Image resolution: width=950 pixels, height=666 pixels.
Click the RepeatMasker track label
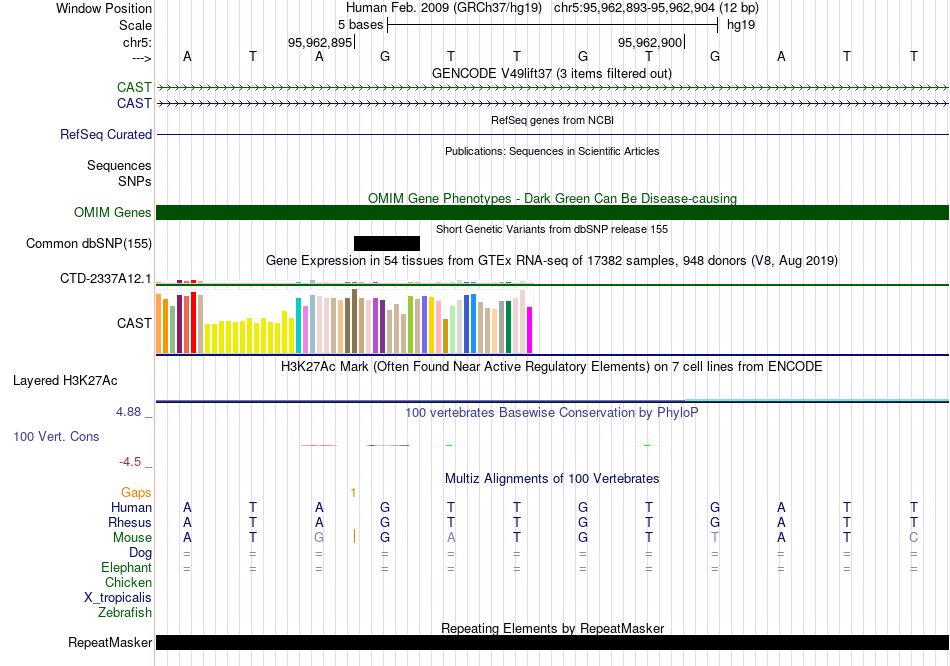tap(110, 642)
